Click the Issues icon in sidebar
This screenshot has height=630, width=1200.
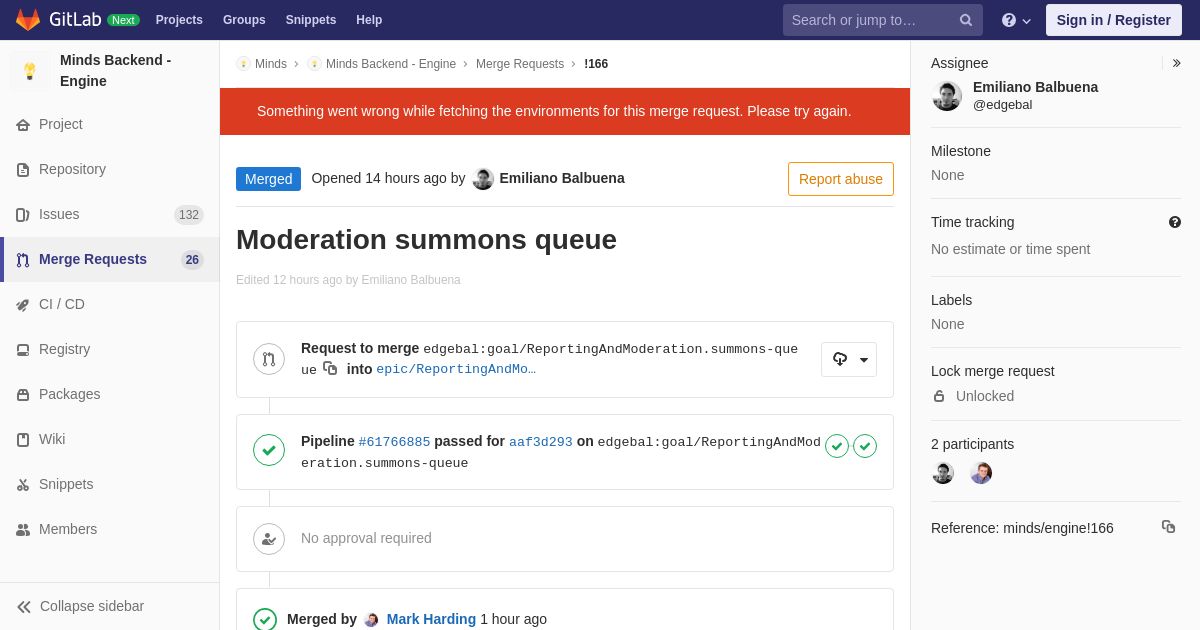tap(23, 215)
